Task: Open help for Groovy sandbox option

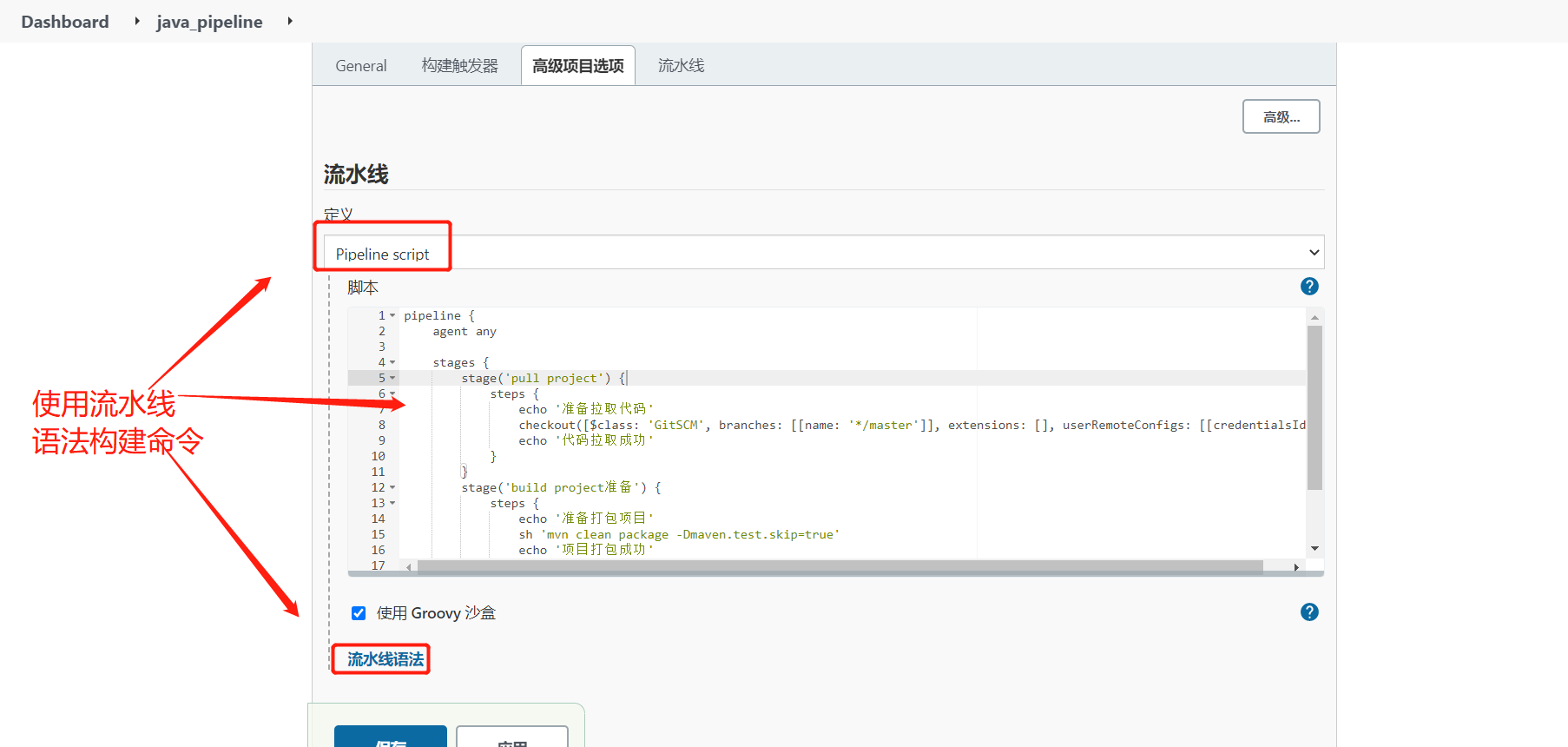Action: tap(1309, 612)
